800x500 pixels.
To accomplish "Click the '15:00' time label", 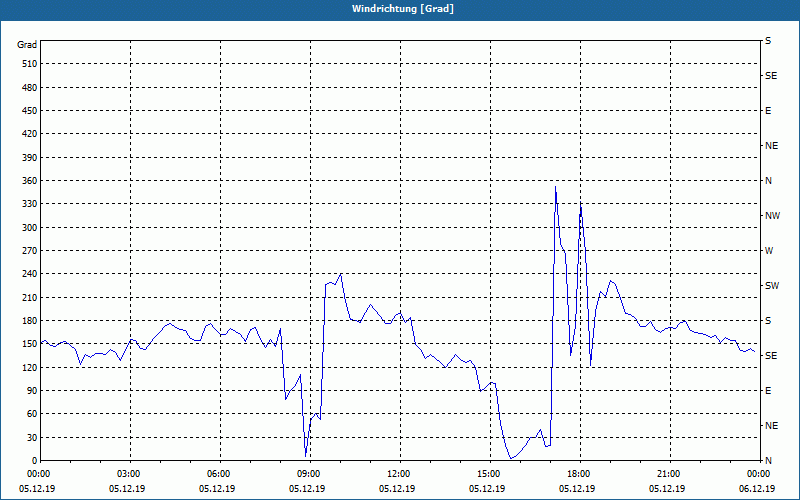I will (x=491, y=474).
